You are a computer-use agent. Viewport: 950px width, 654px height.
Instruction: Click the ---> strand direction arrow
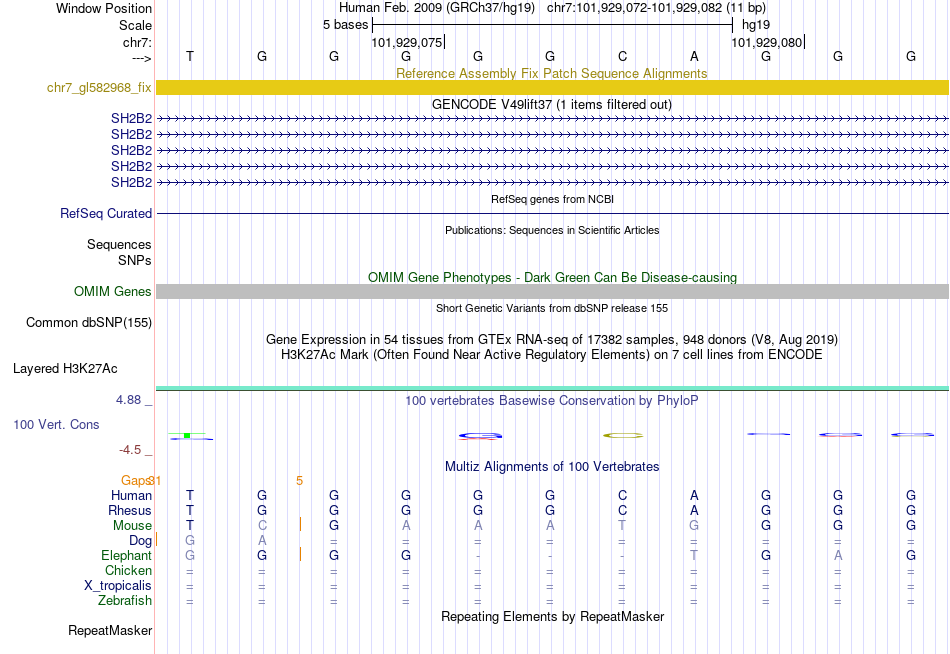point(141,58)
